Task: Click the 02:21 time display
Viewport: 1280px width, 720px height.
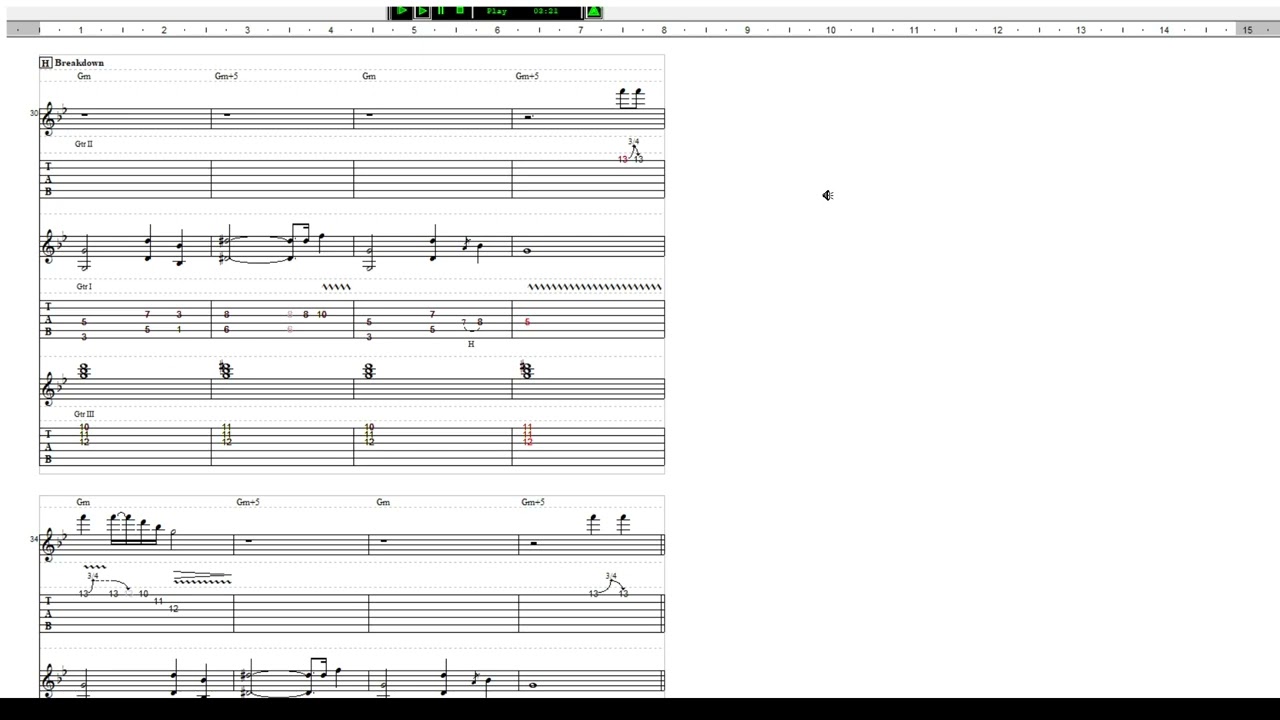Action: [546, 12]
